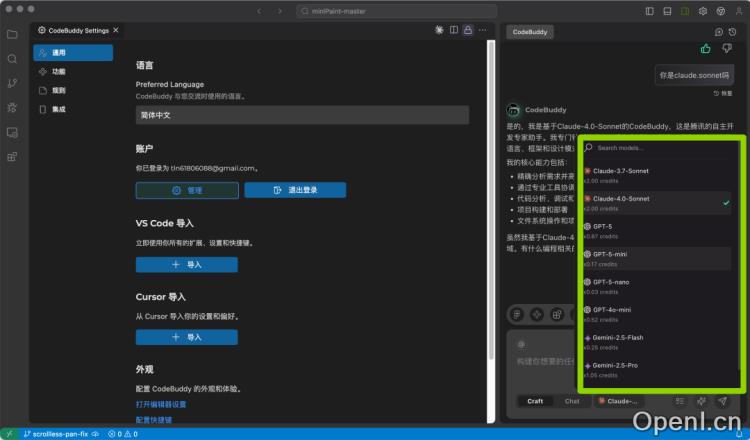Split the editor with split icon
Screen dimensions: 750x440
(453, 30)
